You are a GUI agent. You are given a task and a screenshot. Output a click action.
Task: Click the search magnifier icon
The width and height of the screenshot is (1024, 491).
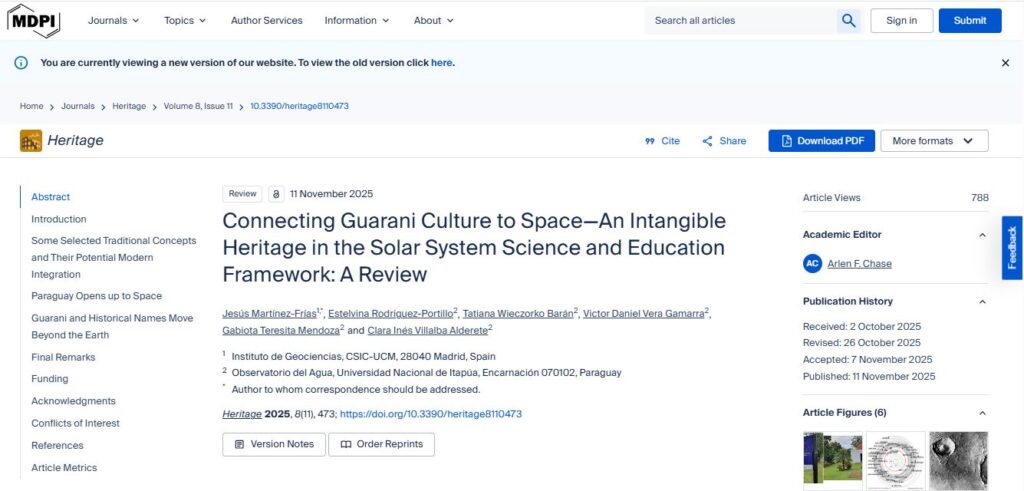848,20
